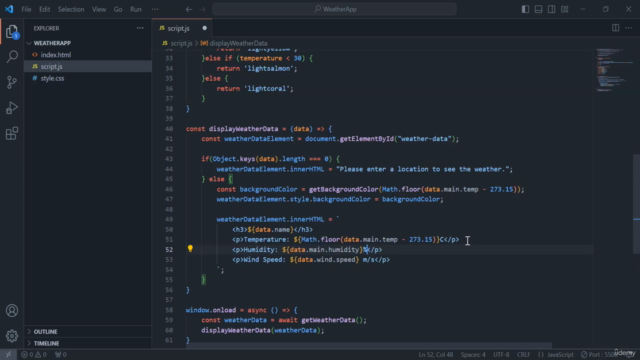Click the split editor right icon

tap(616, 28)
